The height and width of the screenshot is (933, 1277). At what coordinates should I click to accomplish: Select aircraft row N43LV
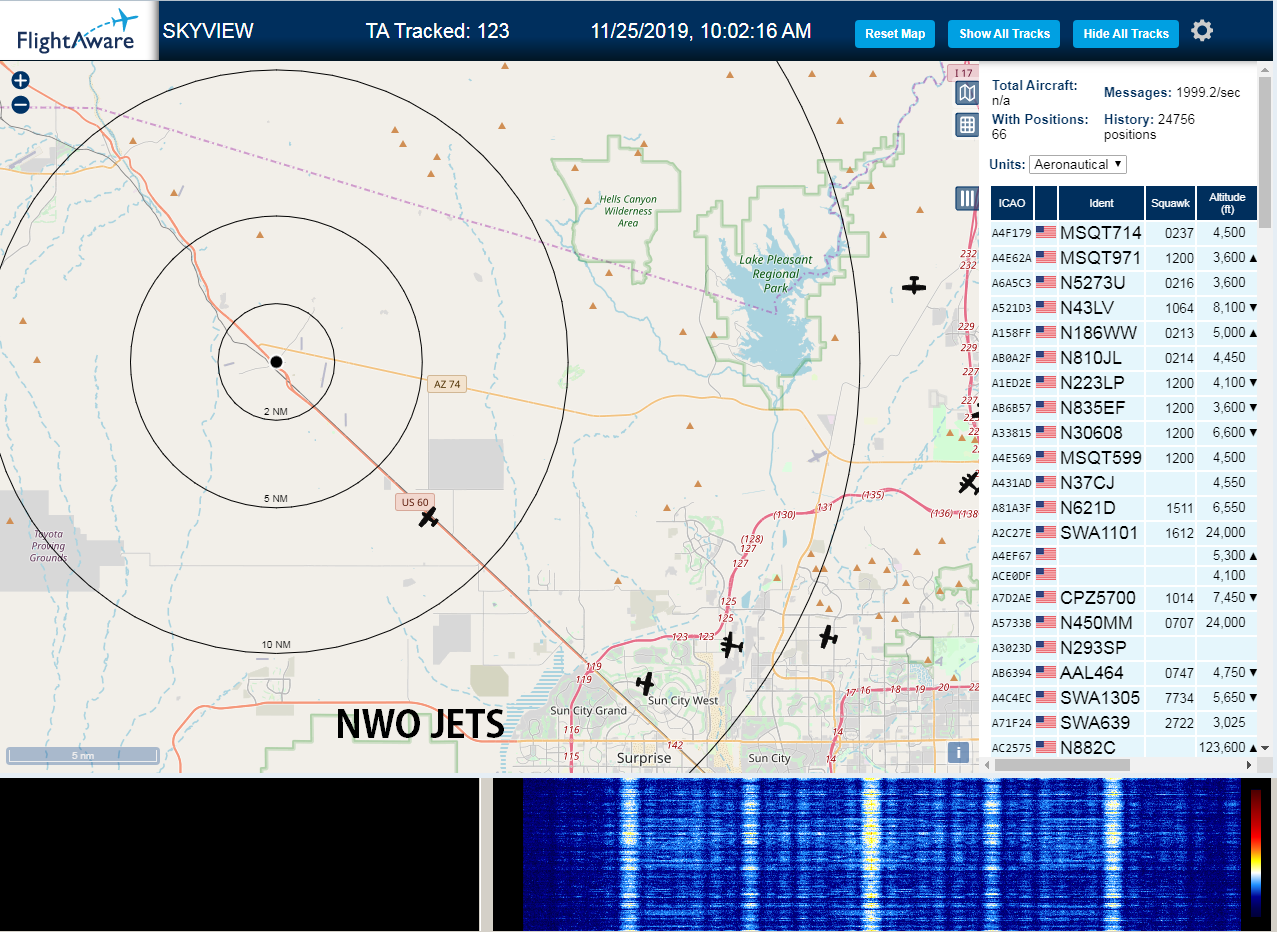1123,308
